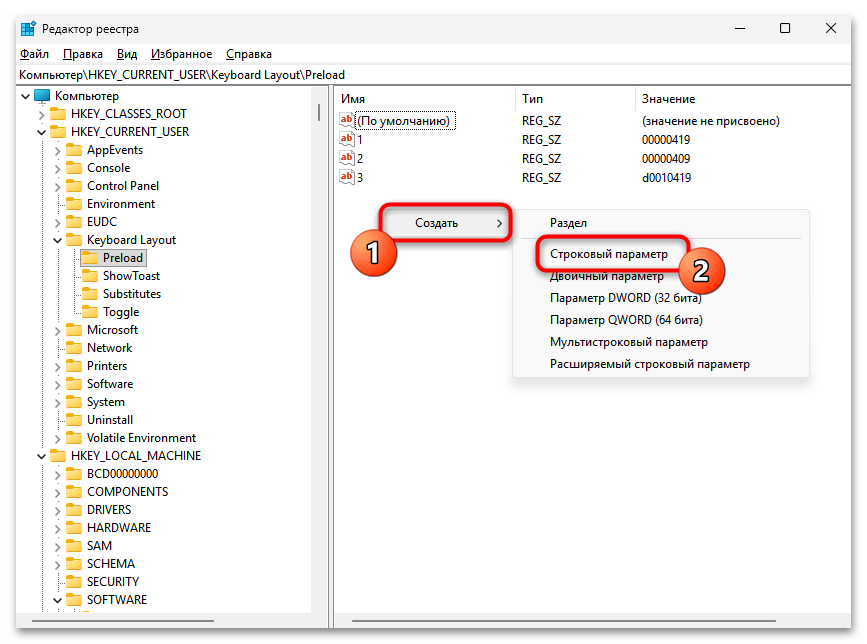
Task: Click the SECURITY folder icon
Action: click(74, 582)
